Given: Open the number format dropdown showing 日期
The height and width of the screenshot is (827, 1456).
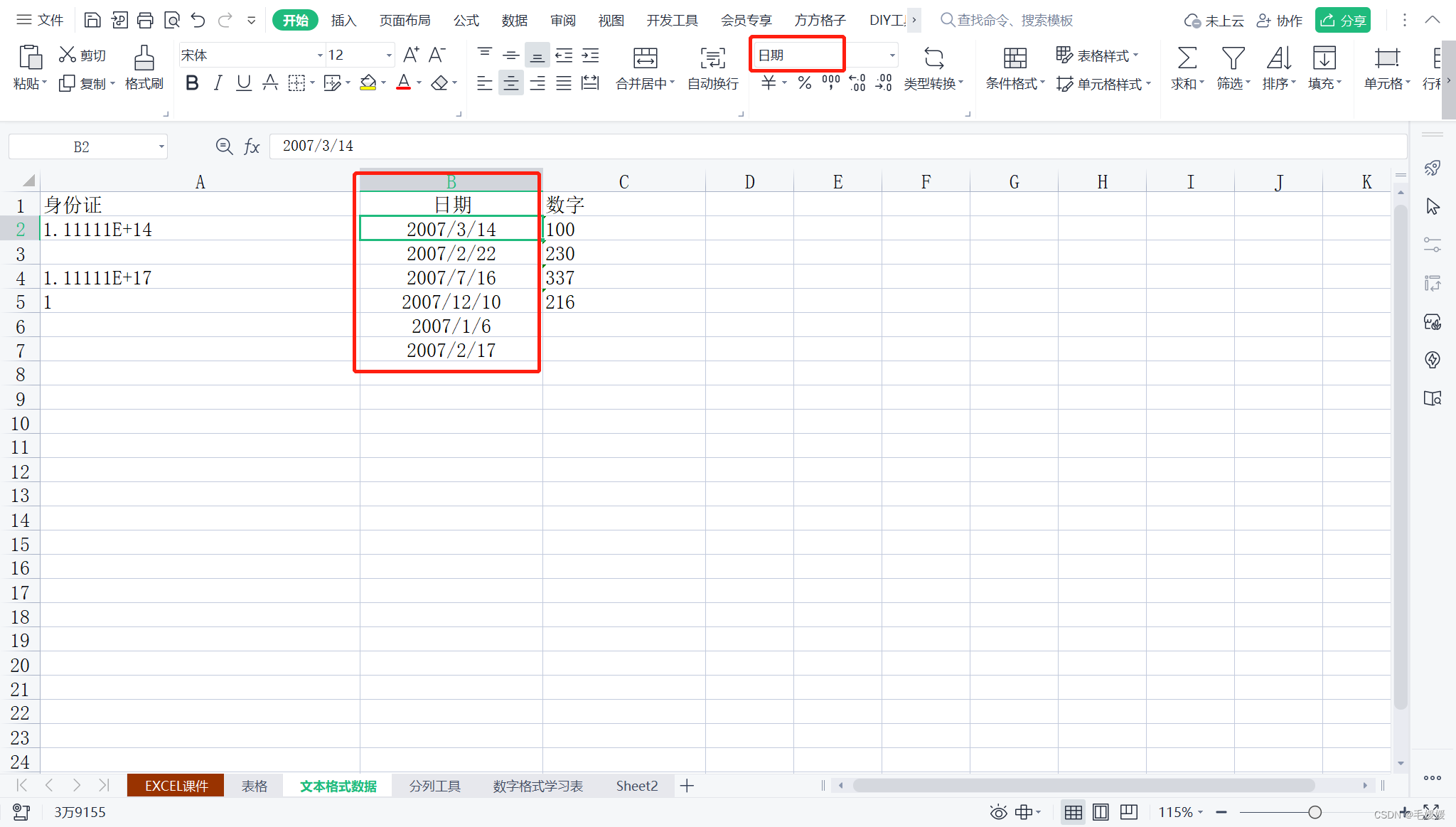Looking at the screenshot, I should 892,55.
